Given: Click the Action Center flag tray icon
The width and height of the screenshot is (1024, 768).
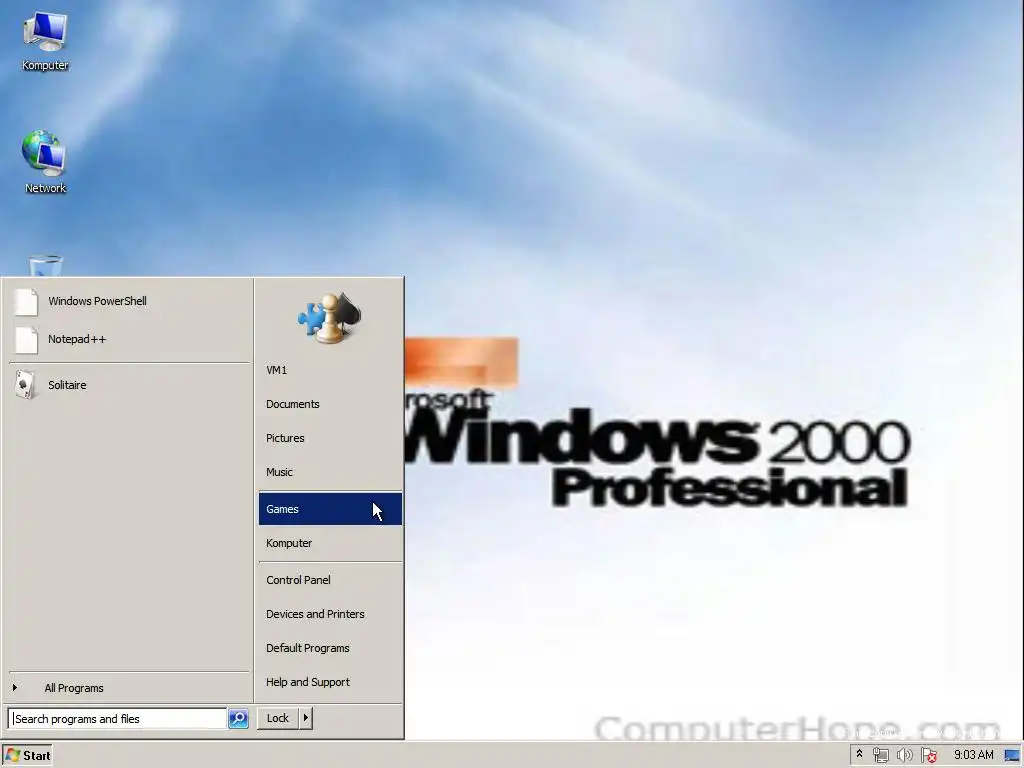Looking at the screenshot, I should coord(929,756).
